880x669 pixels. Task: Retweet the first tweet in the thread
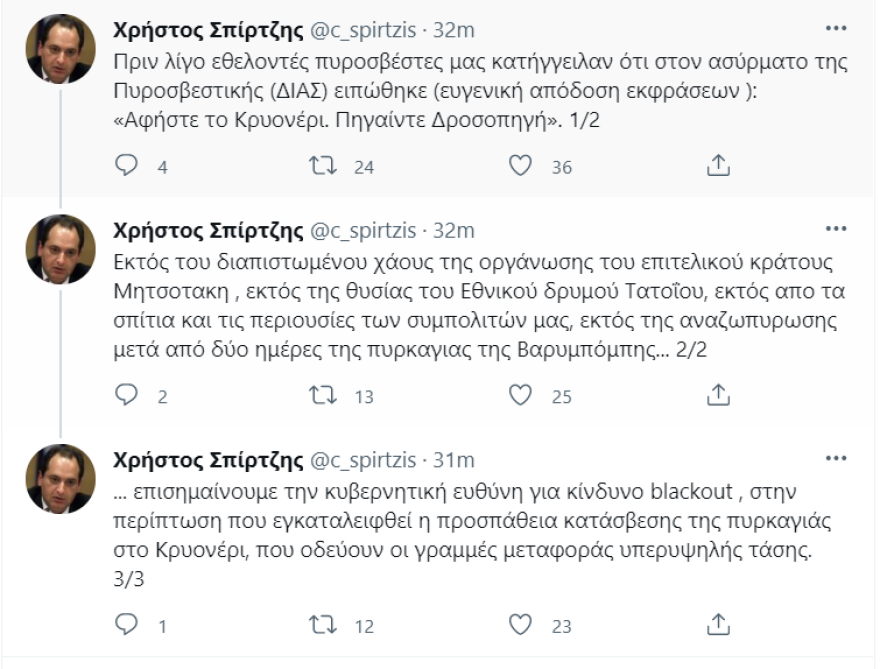pos(320,166)
